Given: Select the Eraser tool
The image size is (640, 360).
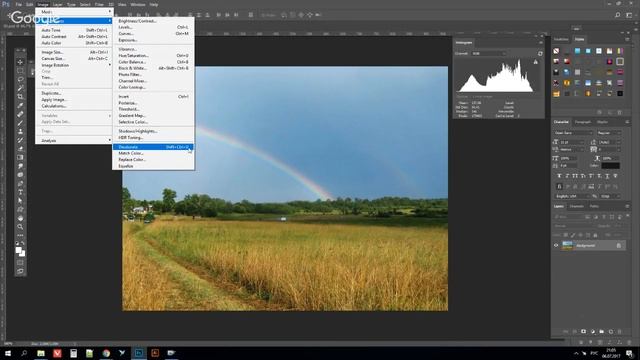Looking at the screenshot, I should pyautogui.click(x=20, y=149).
